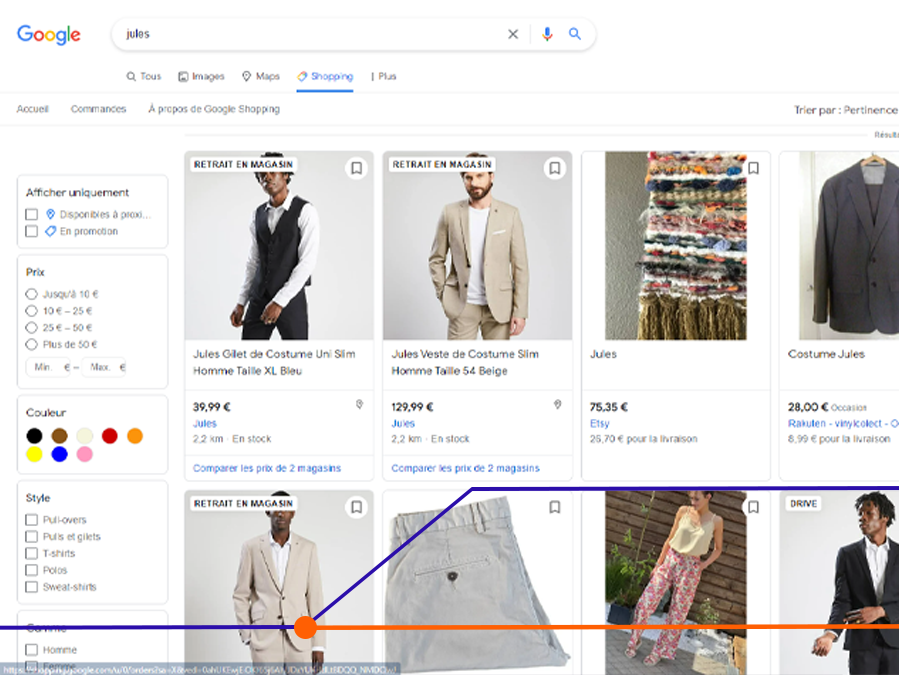Bookmark the Jules Veste de Costume Beige product
Viewport: 899px width, 675px height.
[x=554, y=168]
